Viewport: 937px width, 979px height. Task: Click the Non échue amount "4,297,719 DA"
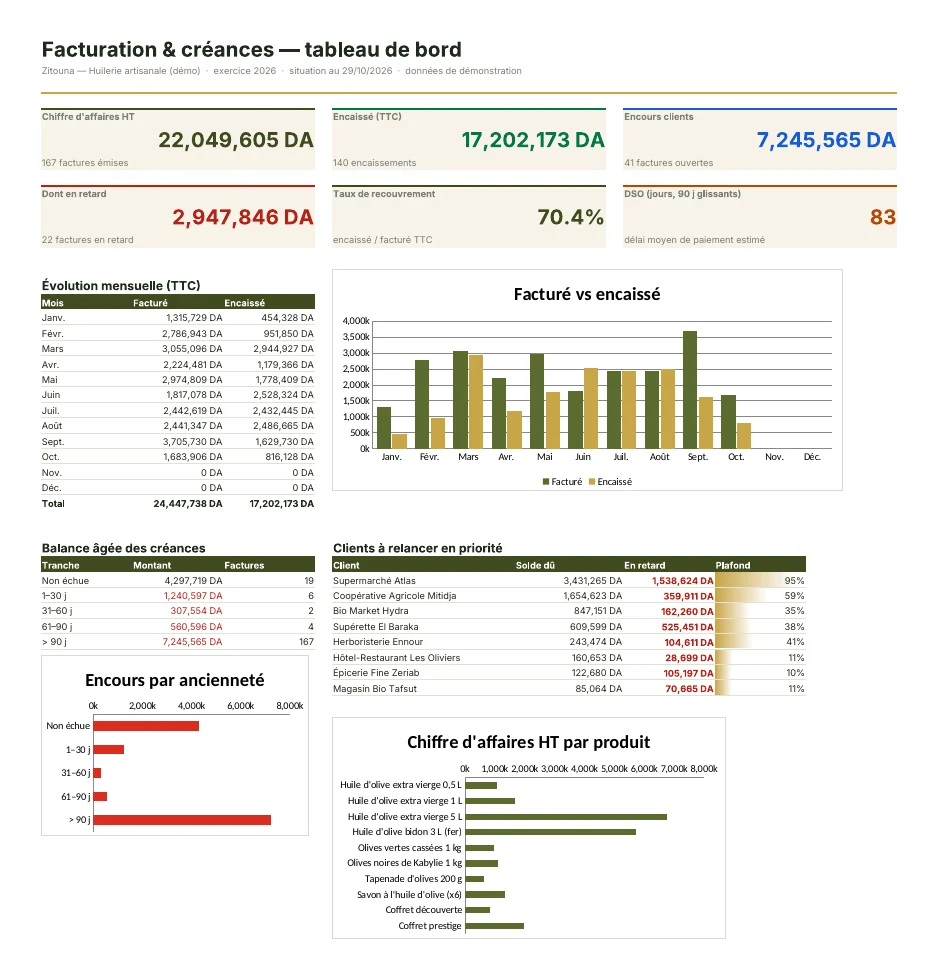pyautogui.click(x=194, y=581)
